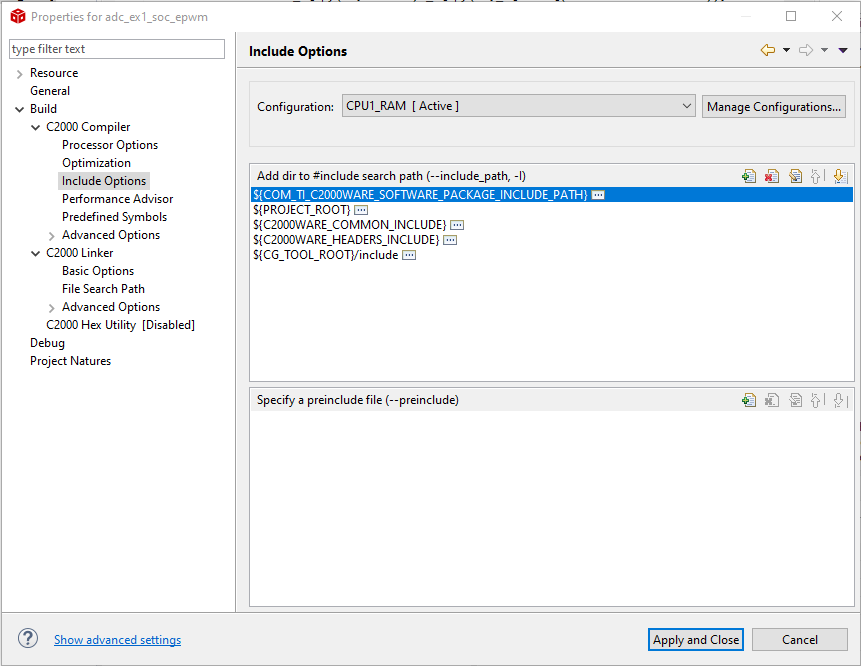The image size is (861, 666).
Task: Open the Forward history dropdown arrow
Action: point(824,51)
